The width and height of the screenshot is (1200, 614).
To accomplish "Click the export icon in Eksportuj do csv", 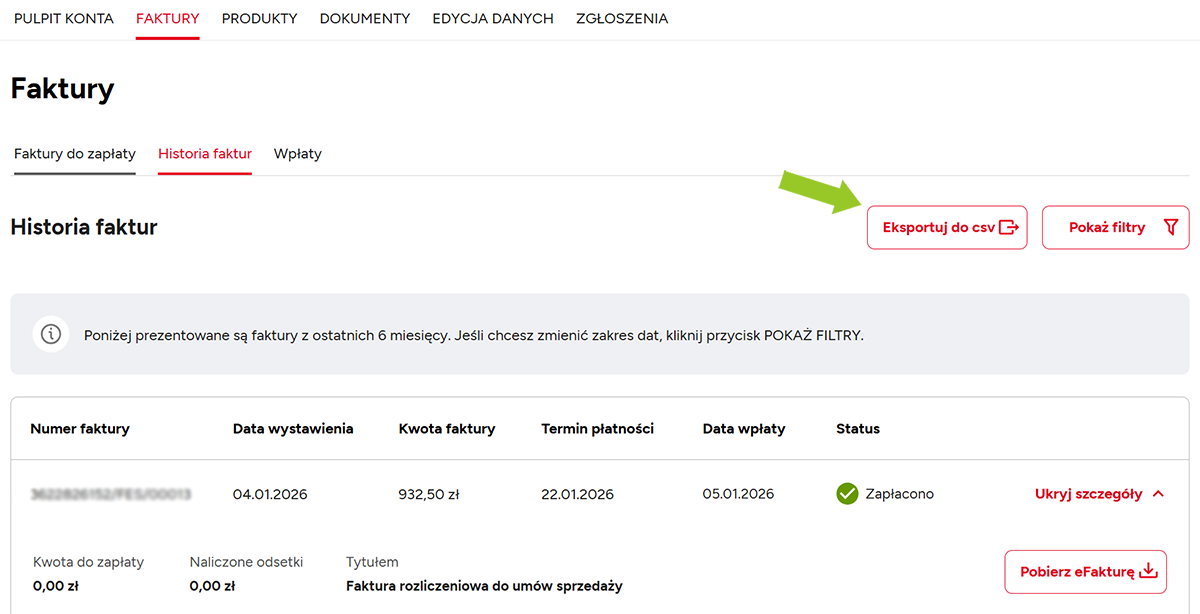I will click(1009, 228).
